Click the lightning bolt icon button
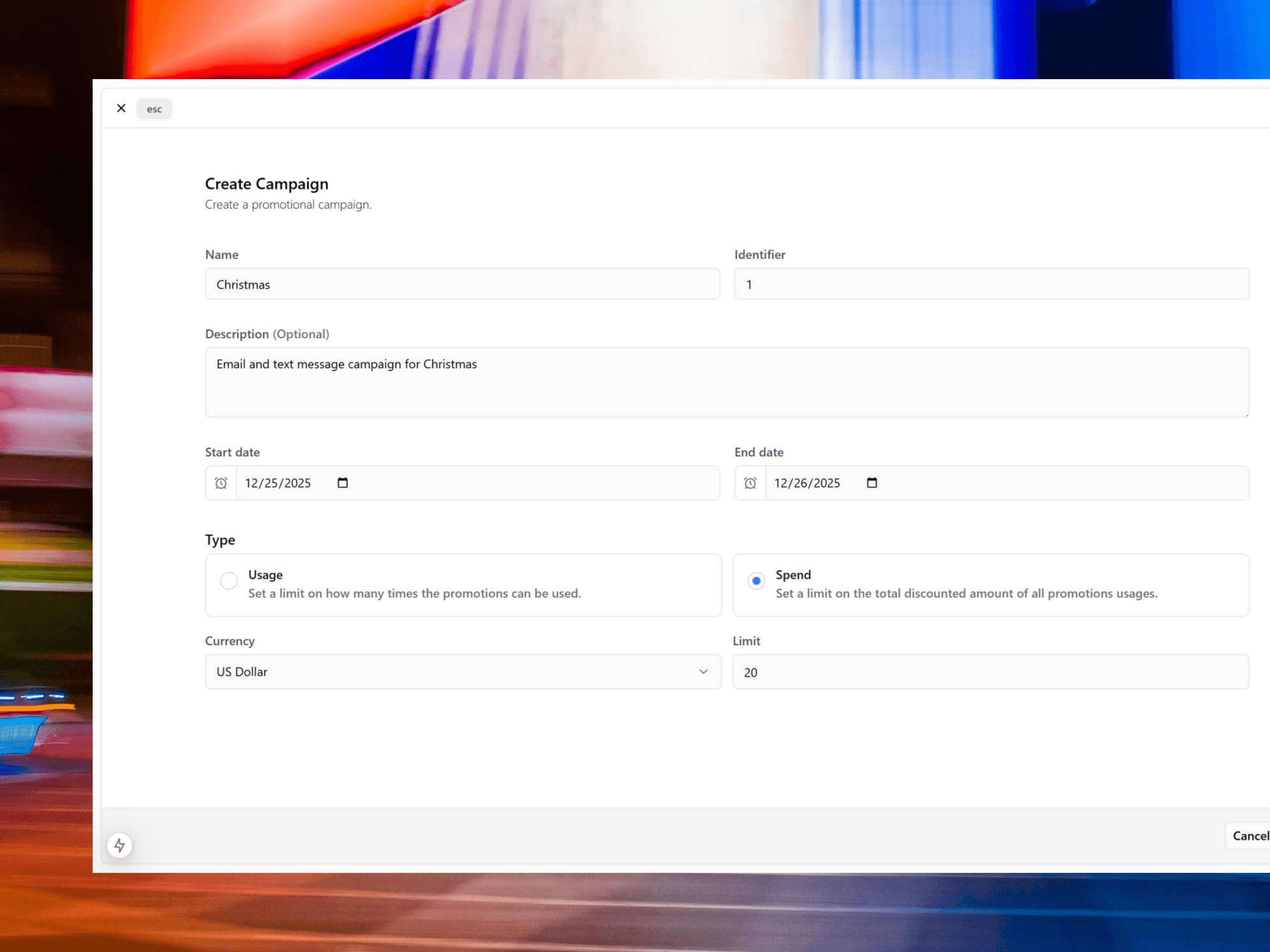The image size is (1270, 952). click(119, 845)
